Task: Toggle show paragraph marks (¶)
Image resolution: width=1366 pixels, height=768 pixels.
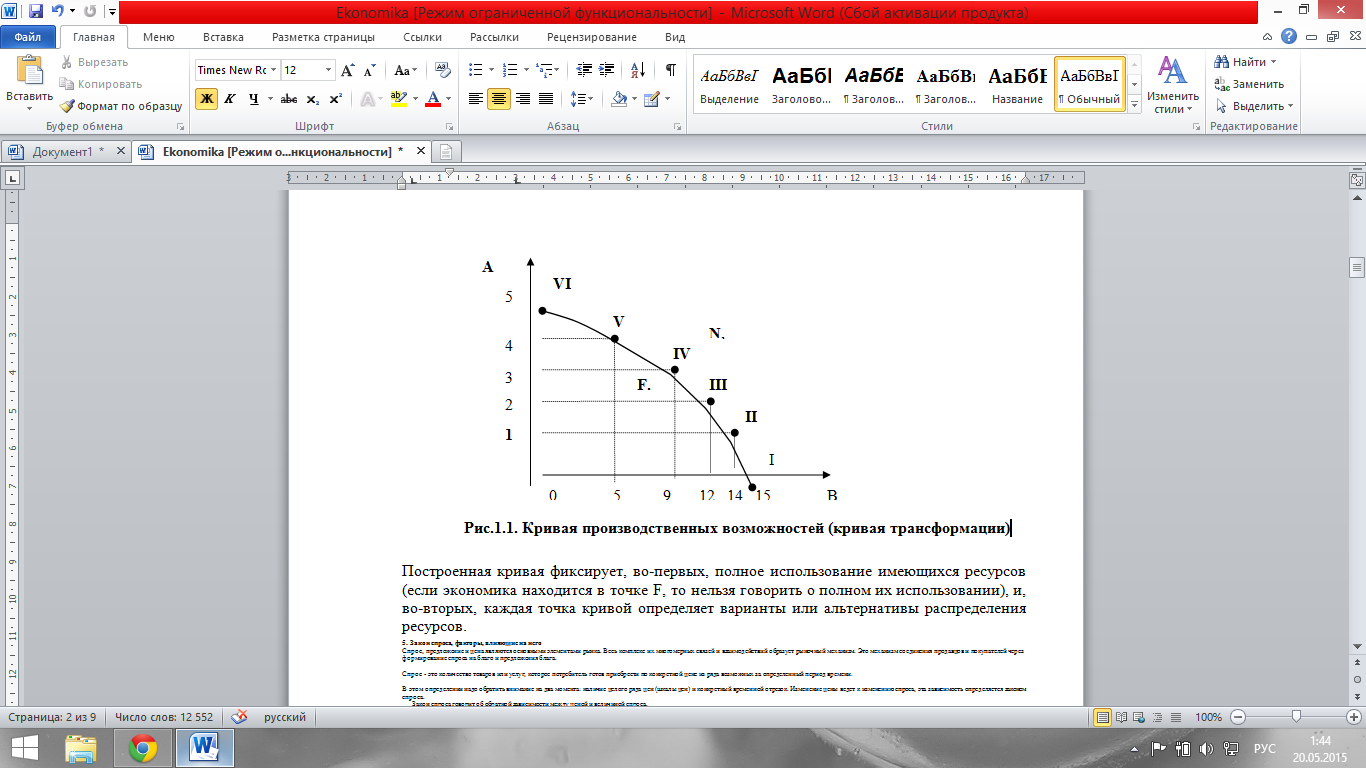Action: click(x=671, y=71)
